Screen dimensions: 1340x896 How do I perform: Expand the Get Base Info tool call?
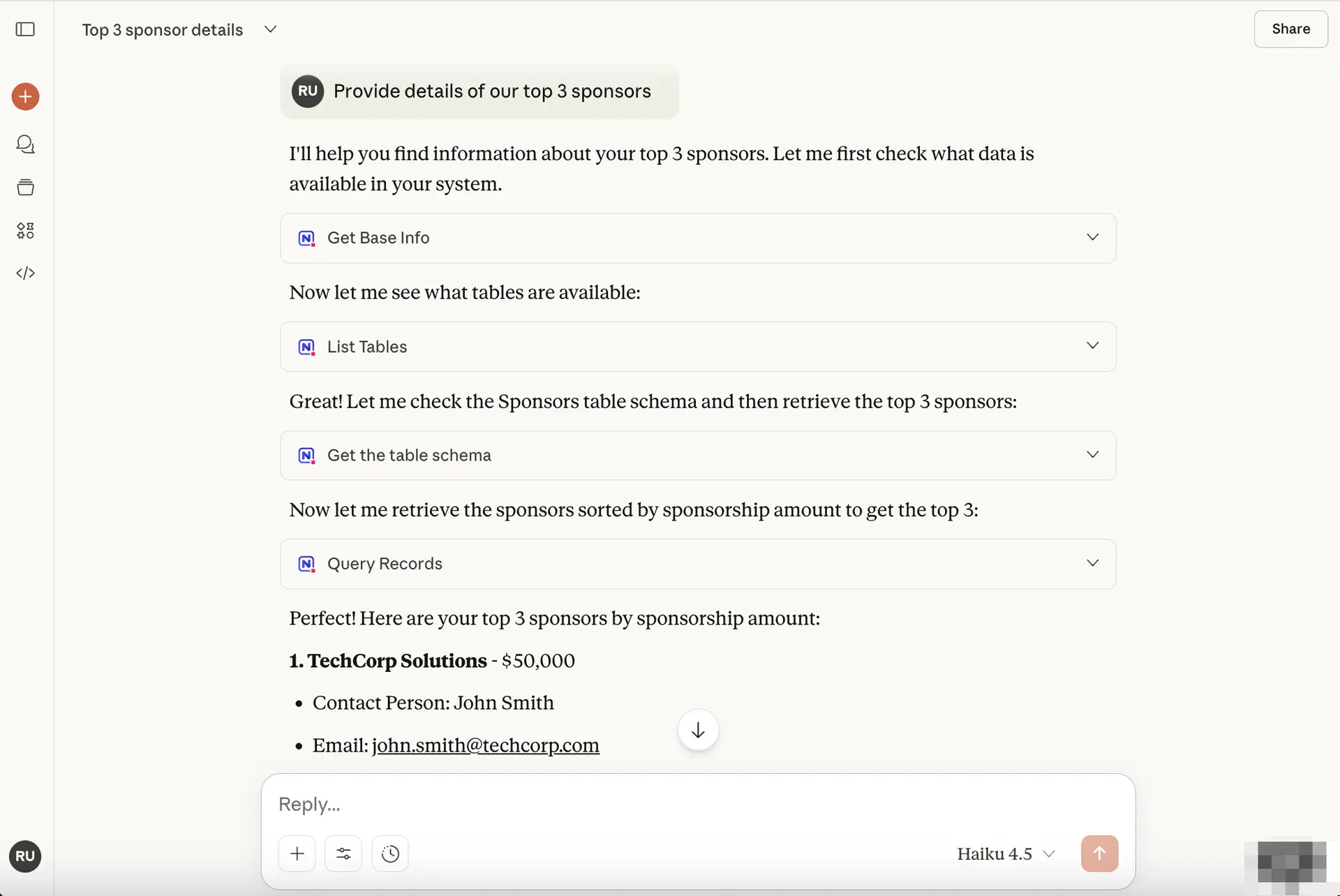[x=698, y=238]
